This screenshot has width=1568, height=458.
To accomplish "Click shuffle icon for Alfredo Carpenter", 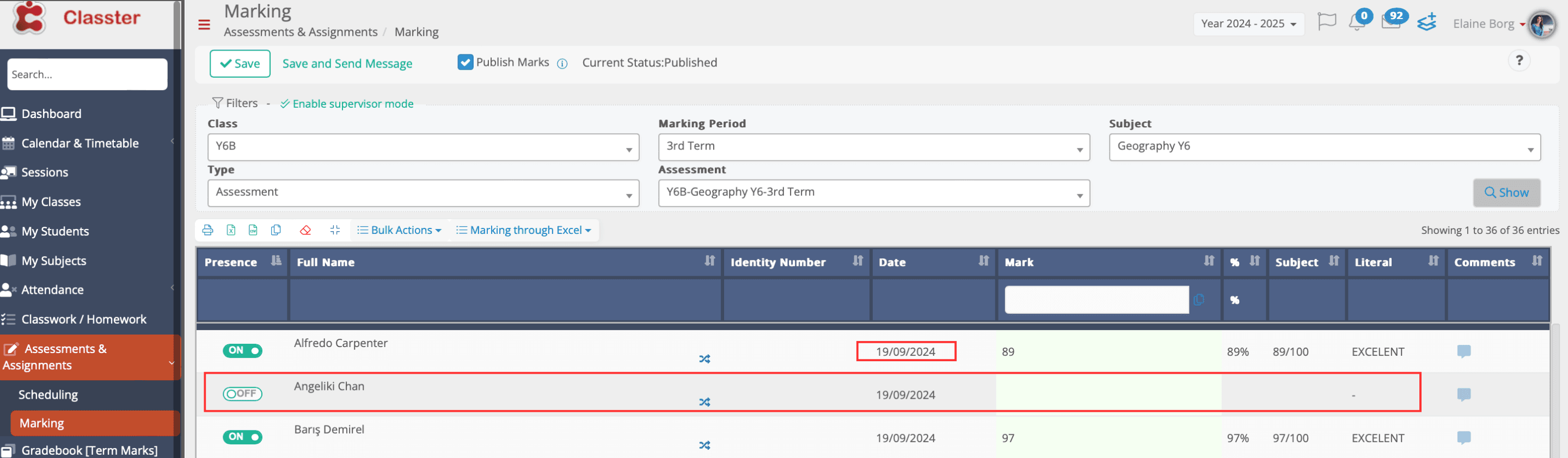I will pyautogui.click(x=705, y=359).
